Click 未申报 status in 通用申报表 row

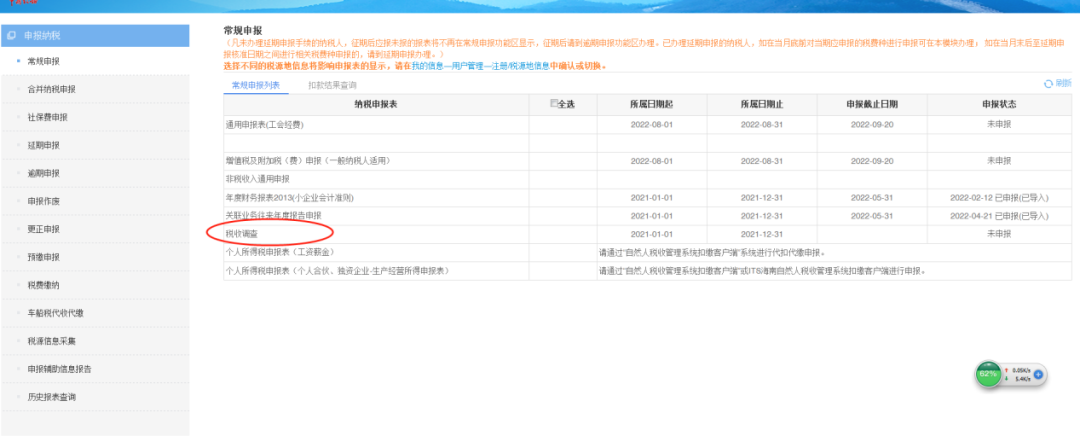click(999, 125)
